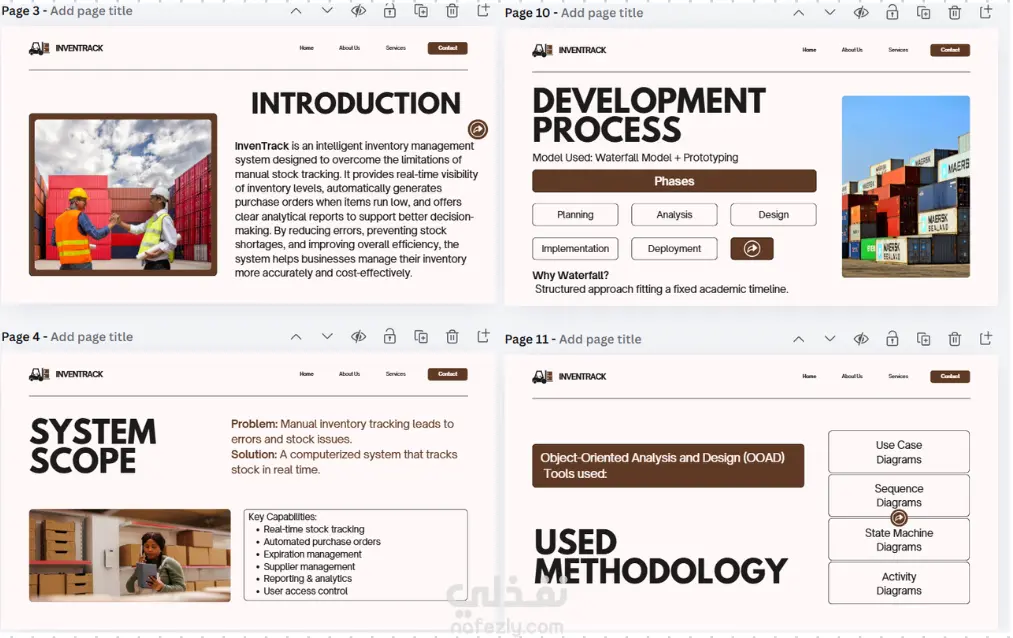
Task: Click InvenTrack forklift logo on Page 3
Action: pyautogui.click(x=39, y=48)
